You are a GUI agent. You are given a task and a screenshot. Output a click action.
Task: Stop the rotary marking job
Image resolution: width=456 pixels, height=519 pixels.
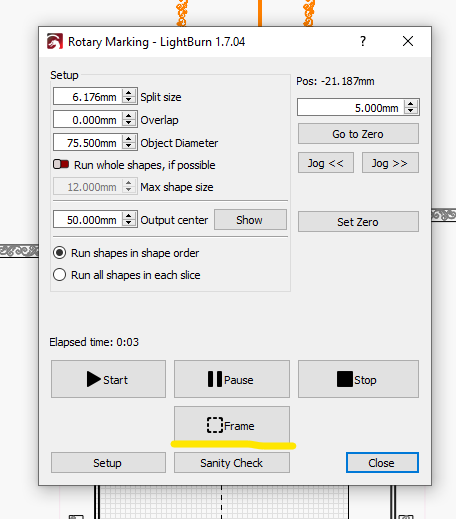pos(358,379)
